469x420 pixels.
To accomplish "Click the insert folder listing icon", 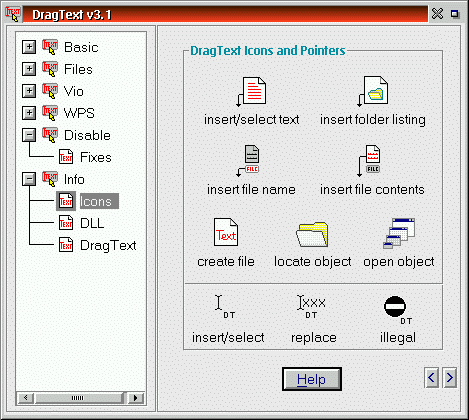I will (x=372, y=91).
